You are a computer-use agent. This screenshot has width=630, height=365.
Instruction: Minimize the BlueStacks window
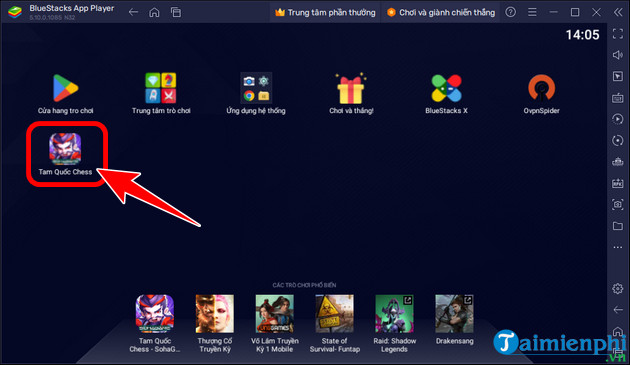[554, 12]
